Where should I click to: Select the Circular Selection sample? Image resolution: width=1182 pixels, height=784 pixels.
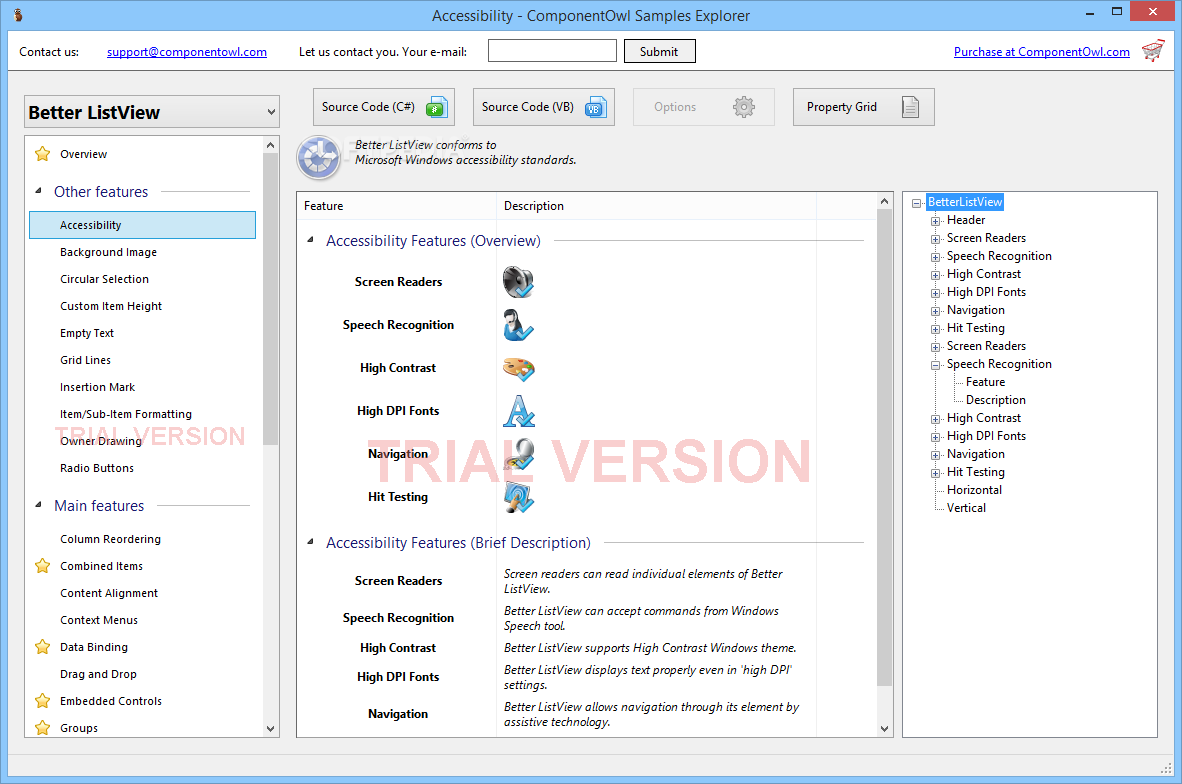click(x=104, y=279)
